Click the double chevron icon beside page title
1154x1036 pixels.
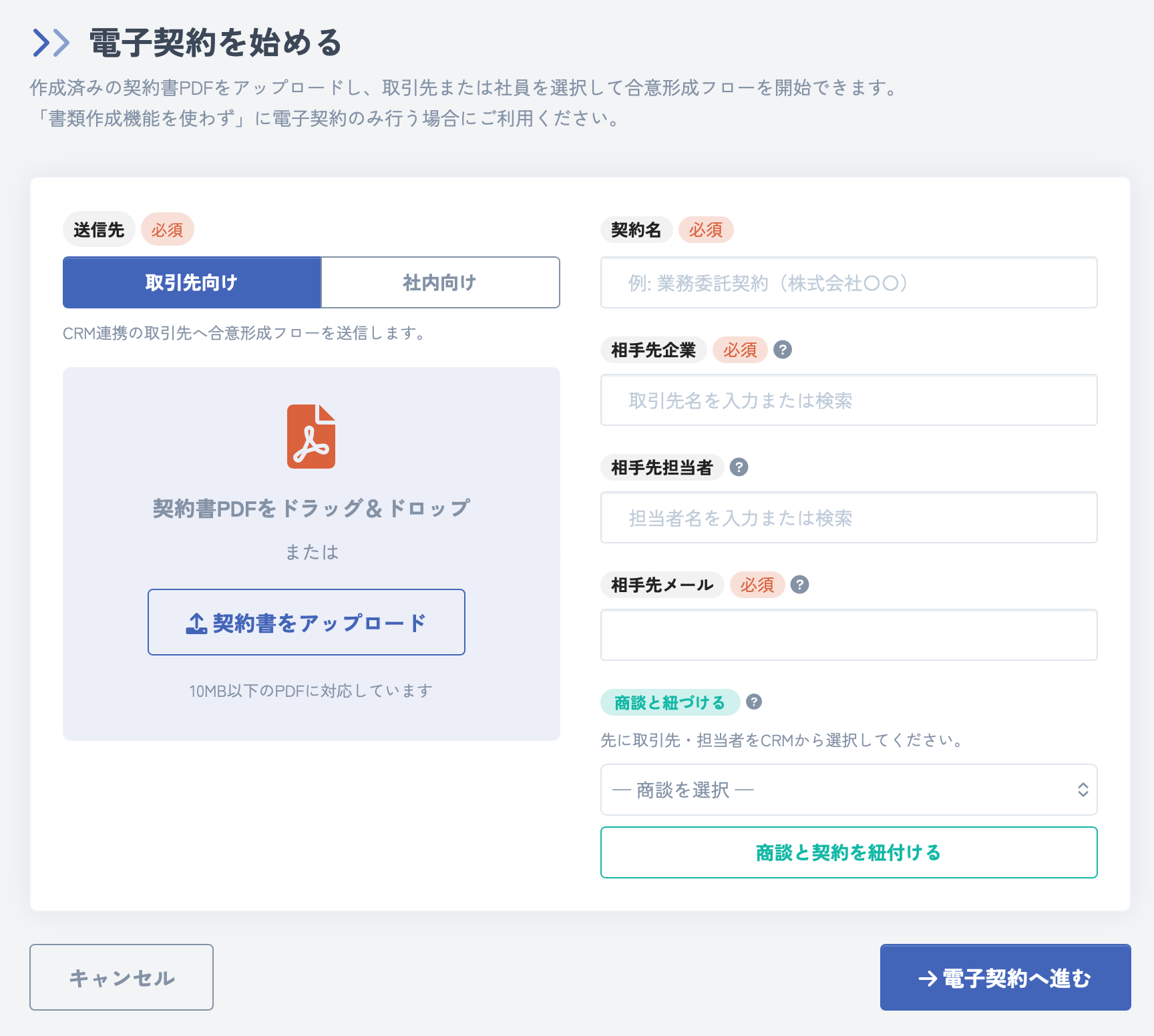click(x=51, y=43)
